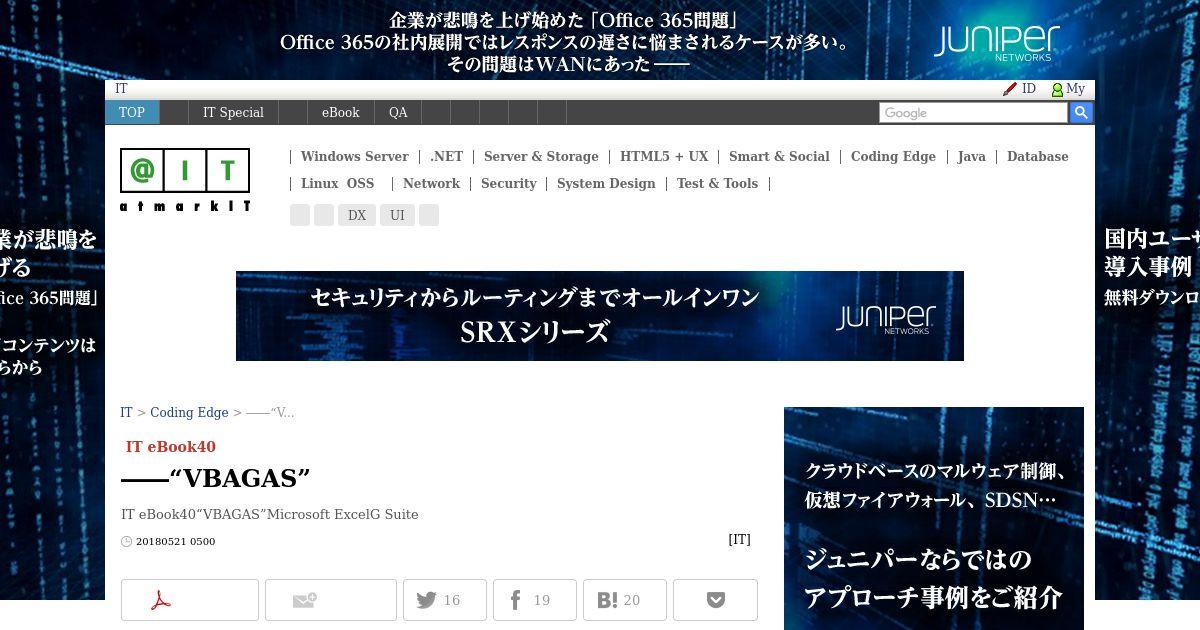Click the [IT] author link
The image size is (1200, 630).
(739, 539)
